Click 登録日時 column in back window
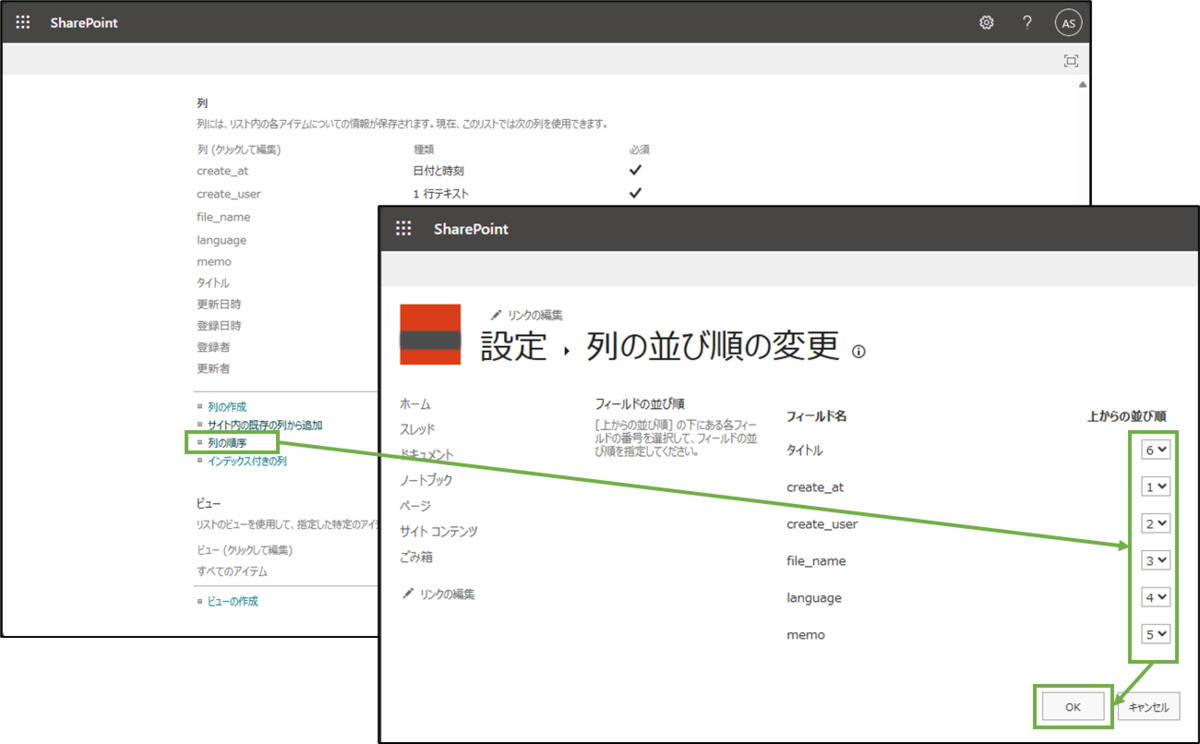This screenshot has height=744, width=1200. pos(219,325)
